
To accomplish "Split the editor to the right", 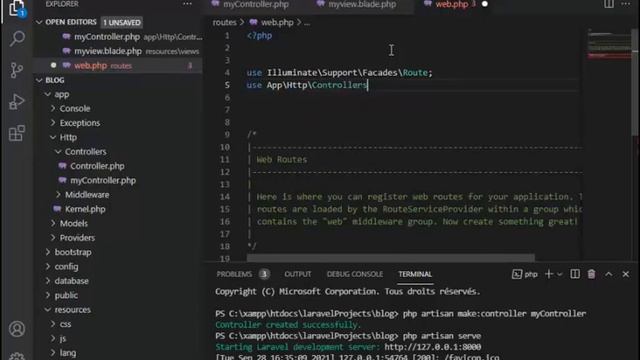I will pyautogui.click(x=609, y=4).
